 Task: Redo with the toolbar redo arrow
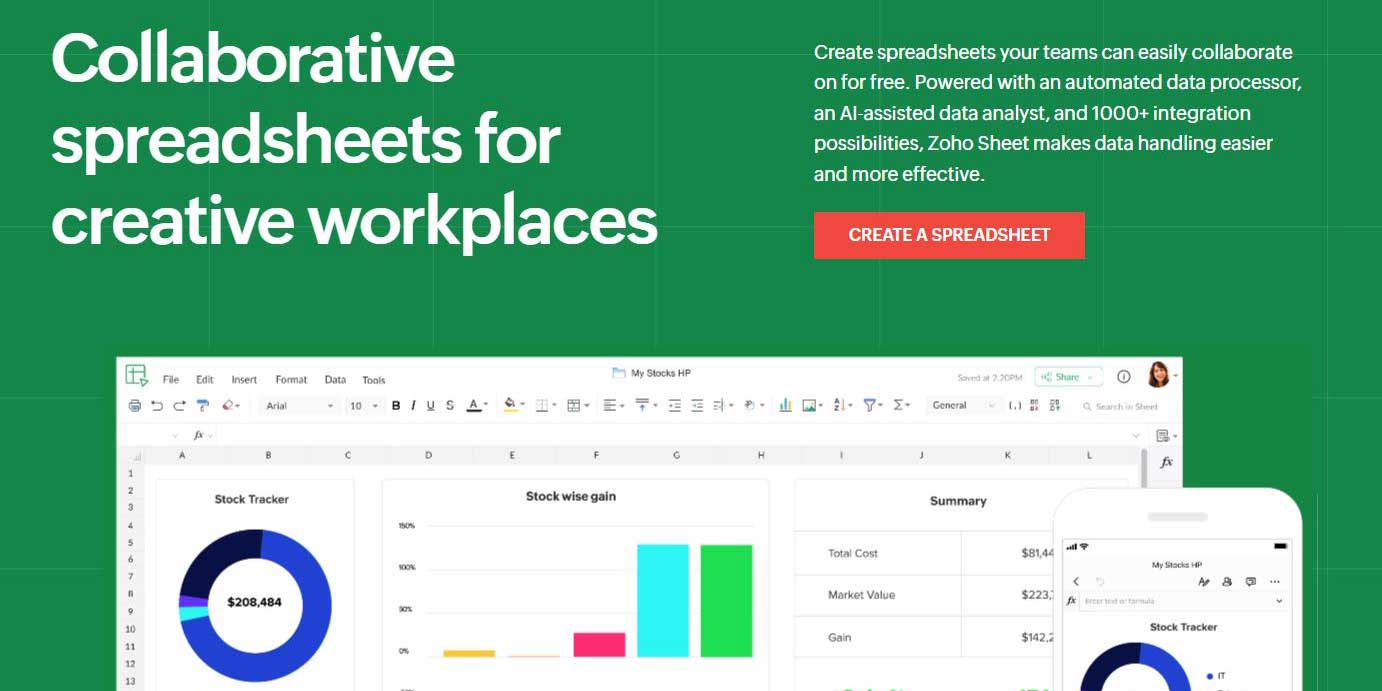coord(179,406)
